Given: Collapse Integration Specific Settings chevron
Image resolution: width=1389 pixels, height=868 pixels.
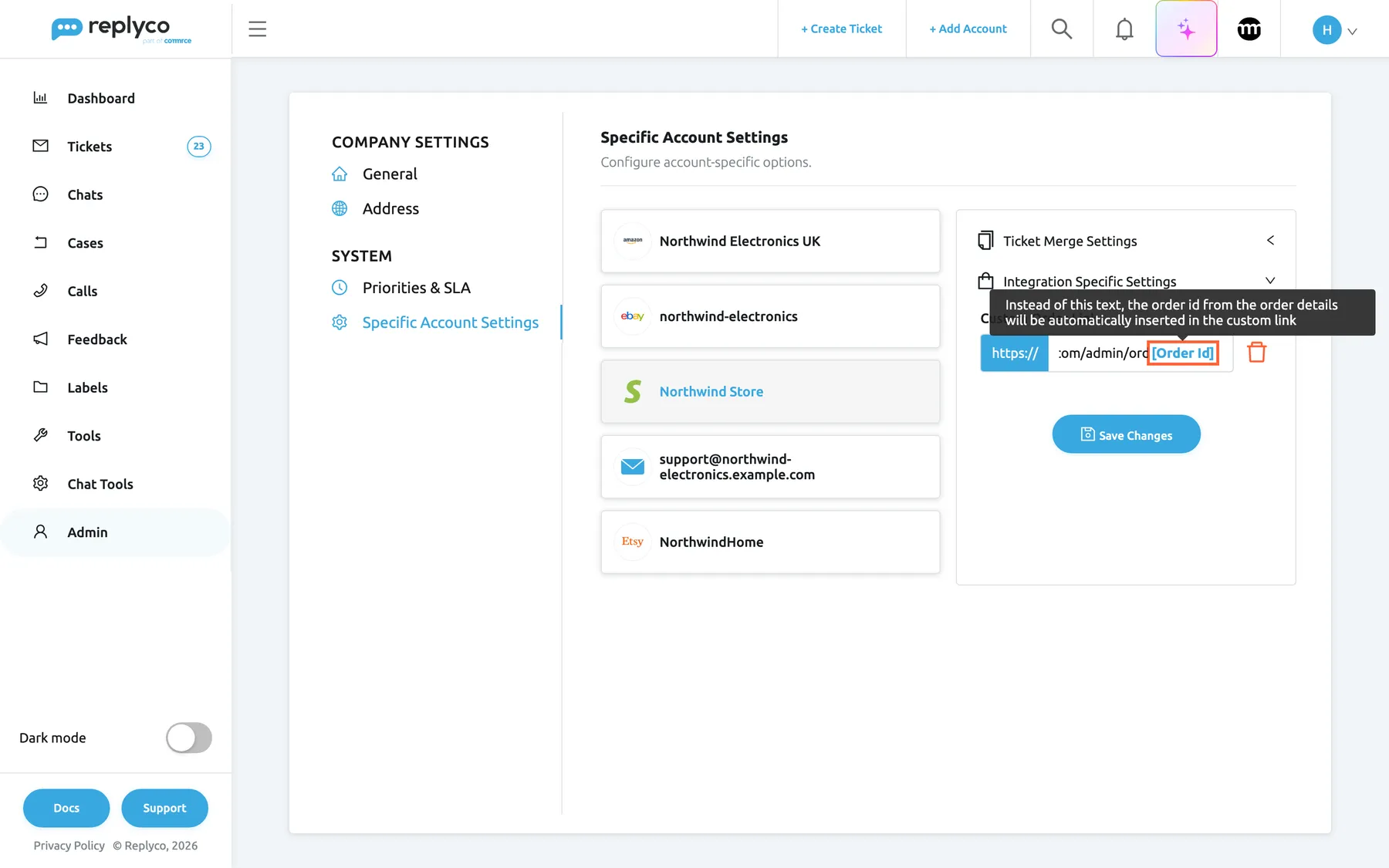Looking at the screenshot, I should pos(1270,280).
